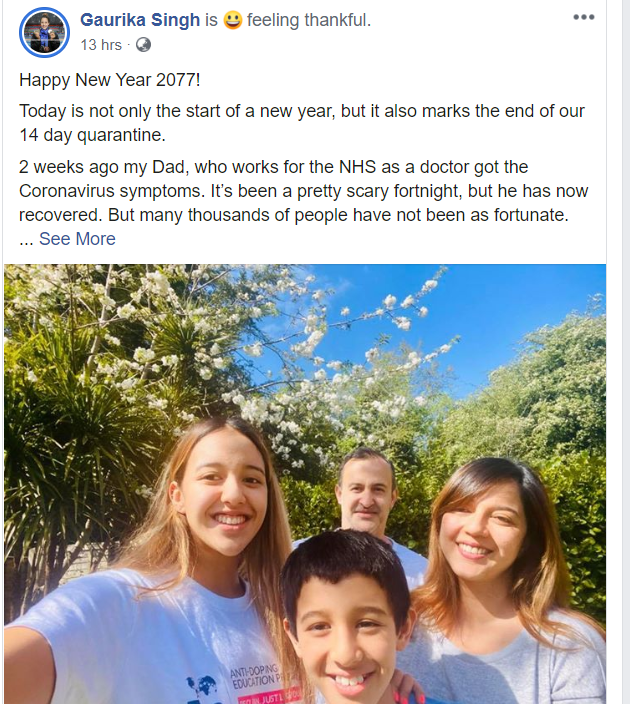The width and height of the screenshot is (630, 704).
Task: Expand post text with See More
Action: coord(77,238)
